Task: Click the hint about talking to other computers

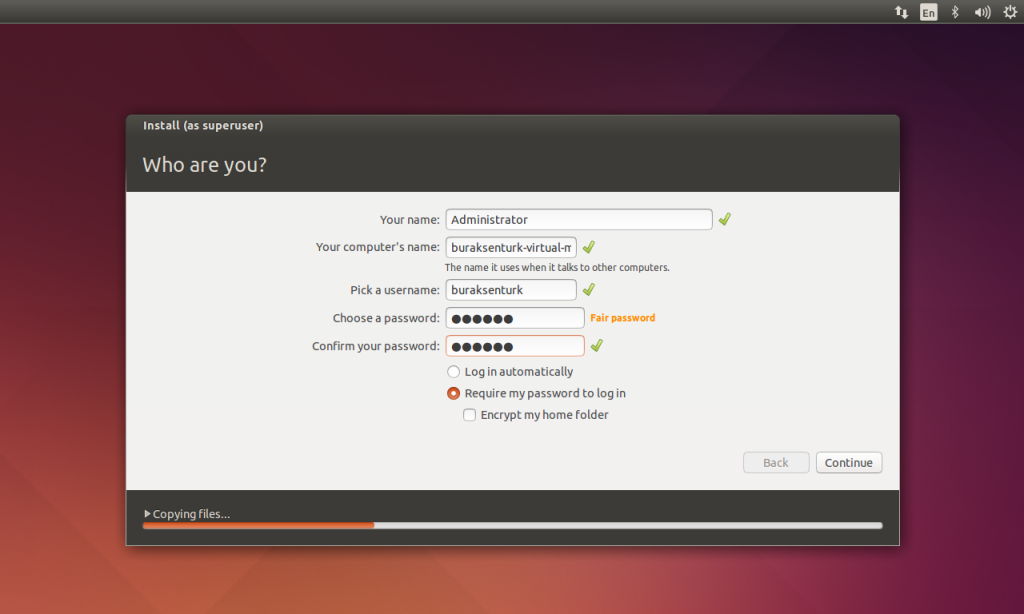Action: coord(557,267)
